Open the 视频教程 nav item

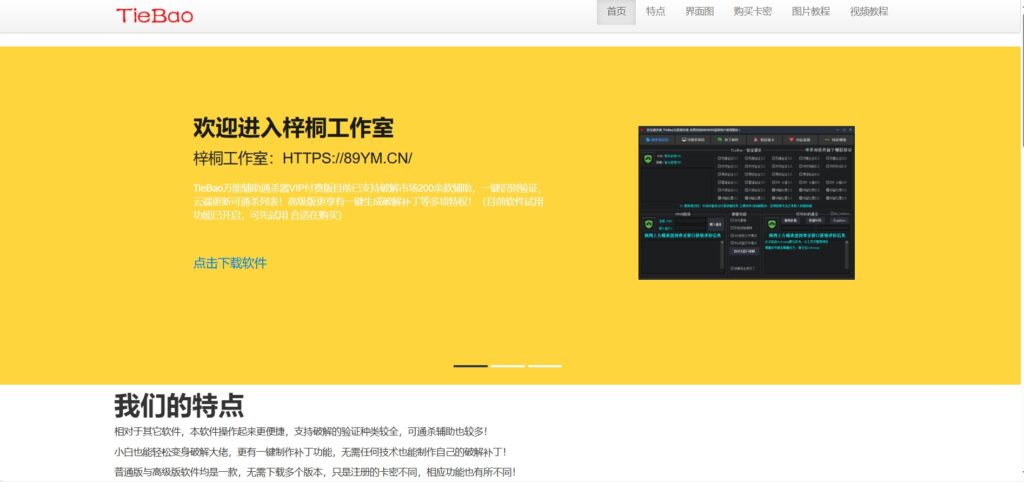tap(869, 12)
